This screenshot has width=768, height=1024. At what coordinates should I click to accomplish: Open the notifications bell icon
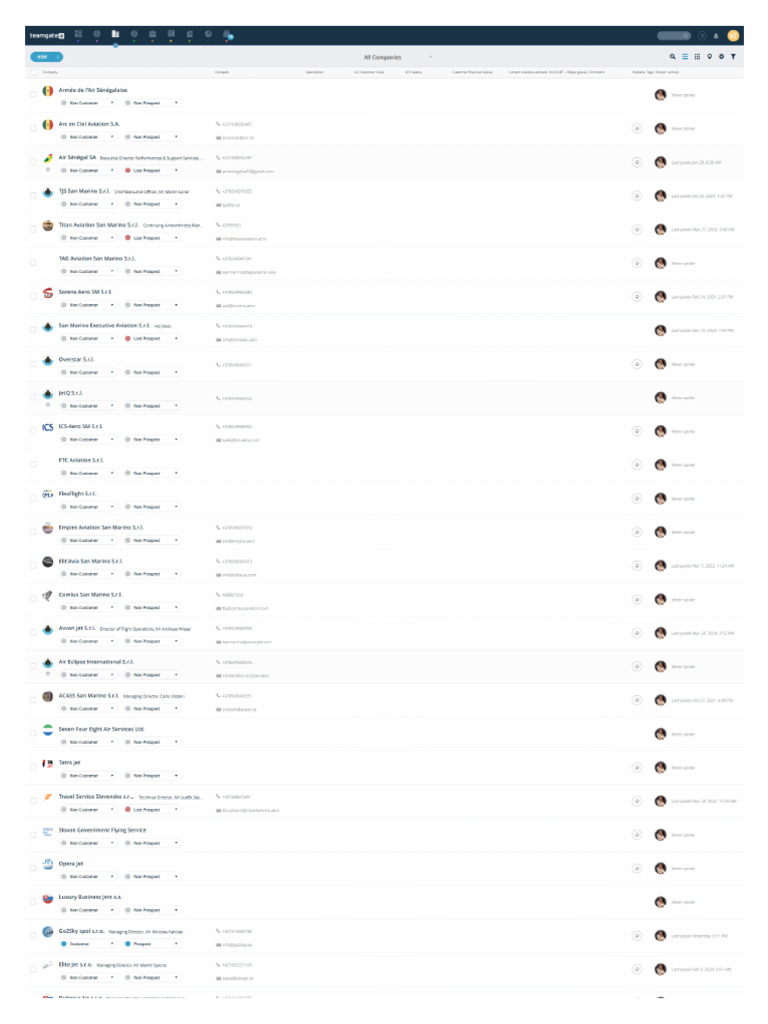click(716, 36)
